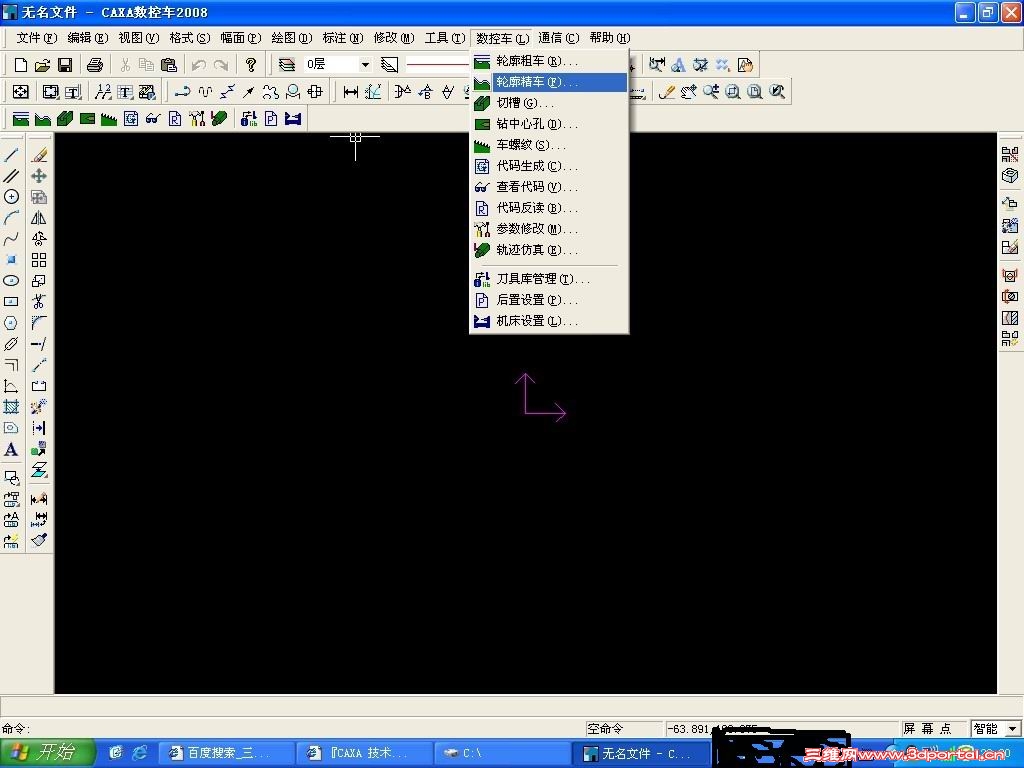Open the layer control icon beside 0层
This screenshot has width=1024, height=768.
click(287, 65)
